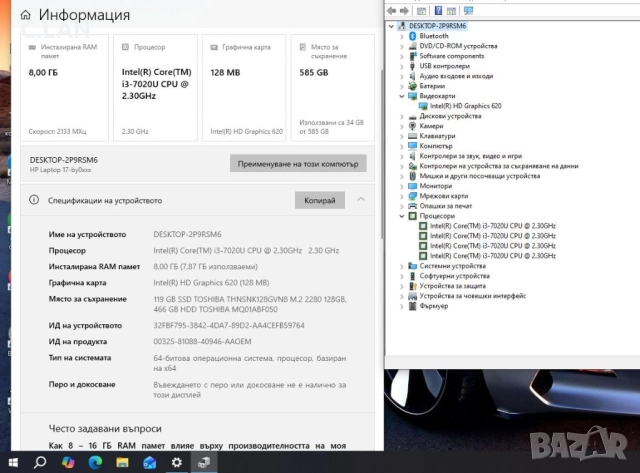
Task: Open the Windows Start button
Action: [x=13, y=462]
